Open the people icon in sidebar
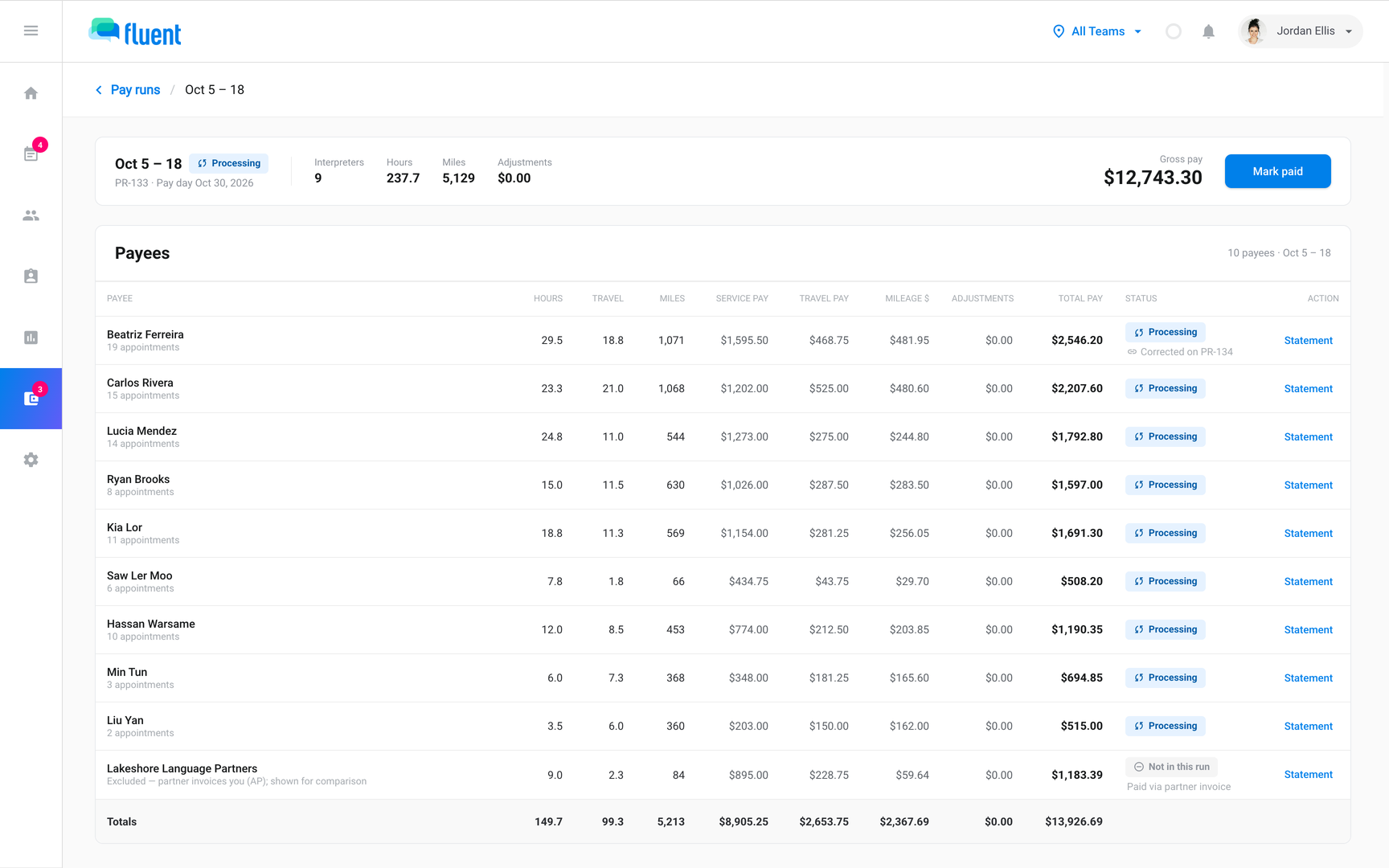Image resolution: width=1389 pixels, height=868 pixels. point(31,215)
